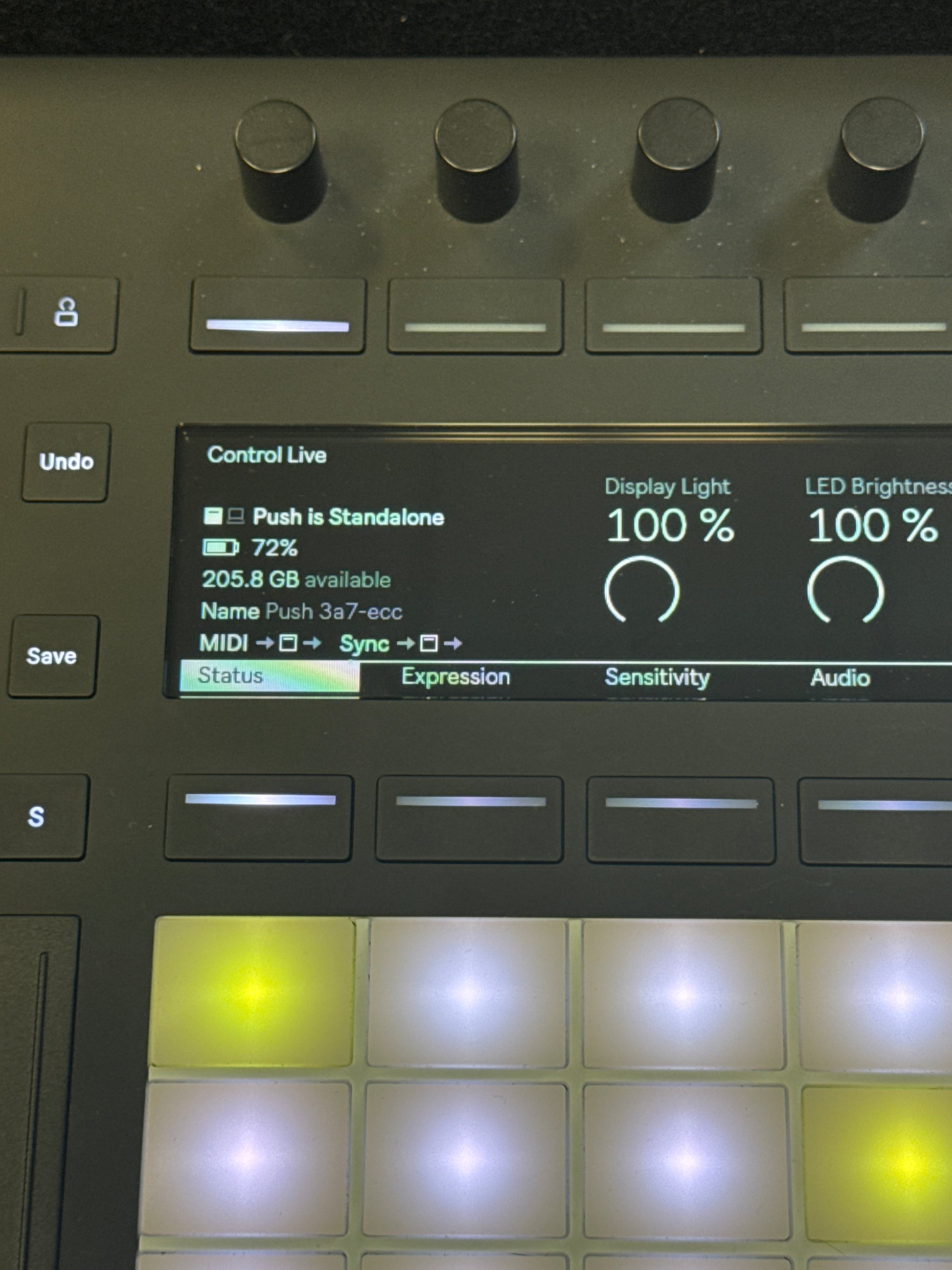Click the MIDI port routing icon

click(288, 643)
